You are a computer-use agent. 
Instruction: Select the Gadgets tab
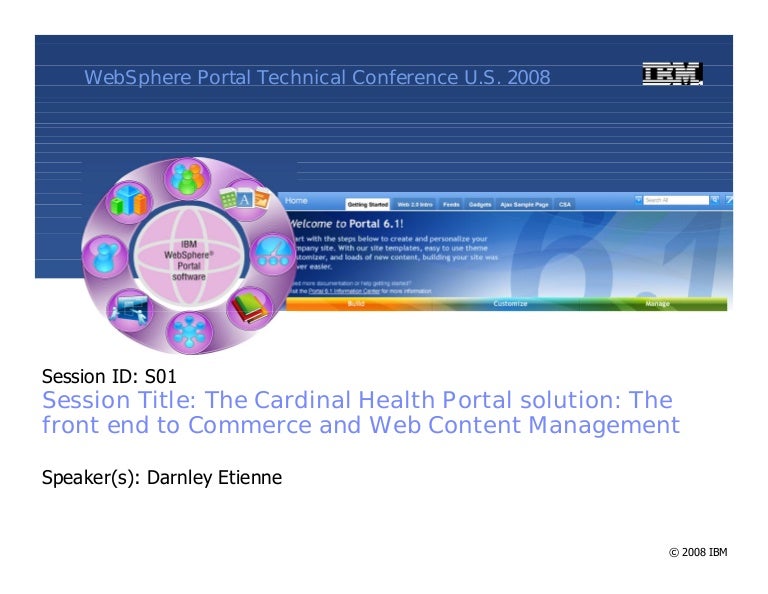(x=480, y=203)
